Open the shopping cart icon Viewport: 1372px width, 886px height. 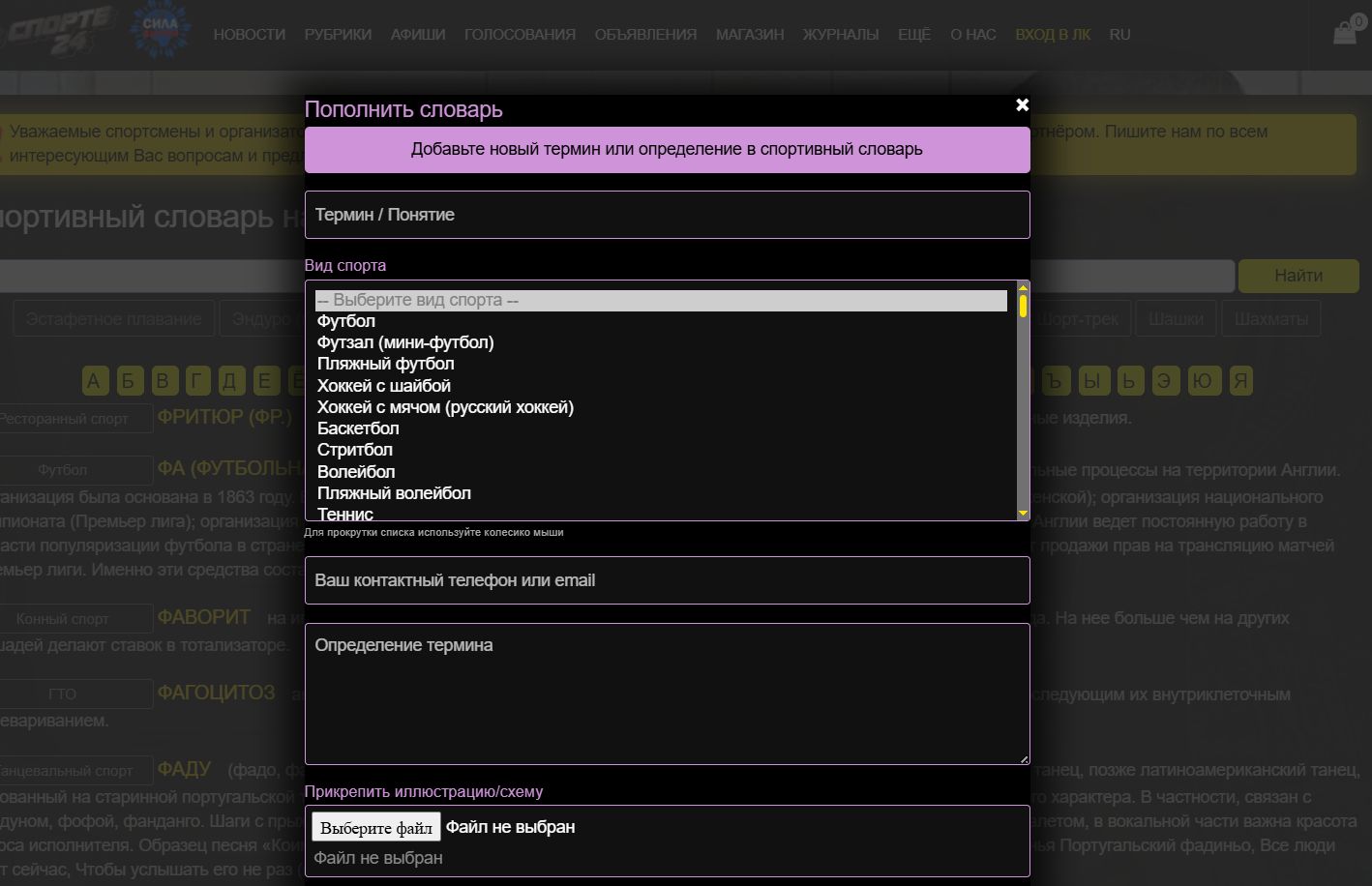[x=1347, y=32]
